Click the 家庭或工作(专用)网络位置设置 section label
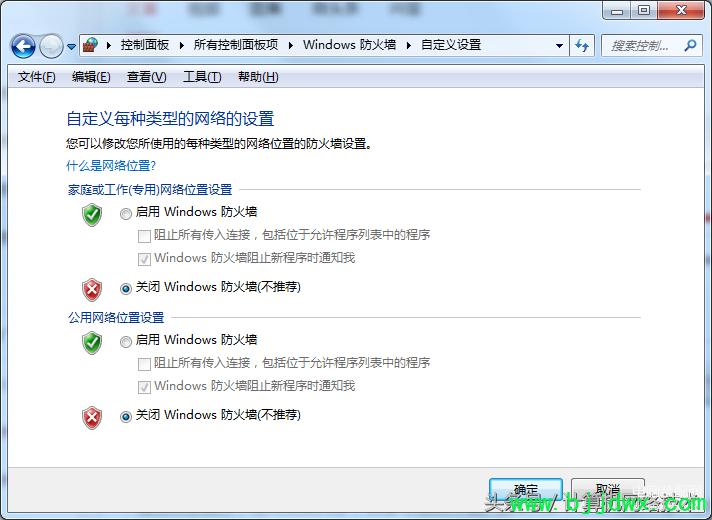 click(x=150, y=189)
